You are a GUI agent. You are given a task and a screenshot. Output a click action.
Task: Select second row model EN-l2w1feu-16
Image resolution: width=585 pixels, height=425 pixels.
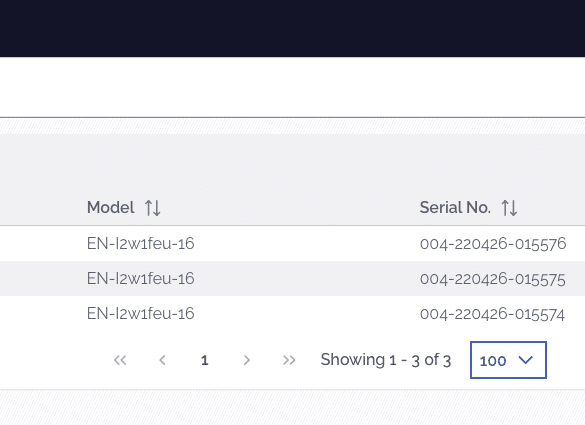141,279
